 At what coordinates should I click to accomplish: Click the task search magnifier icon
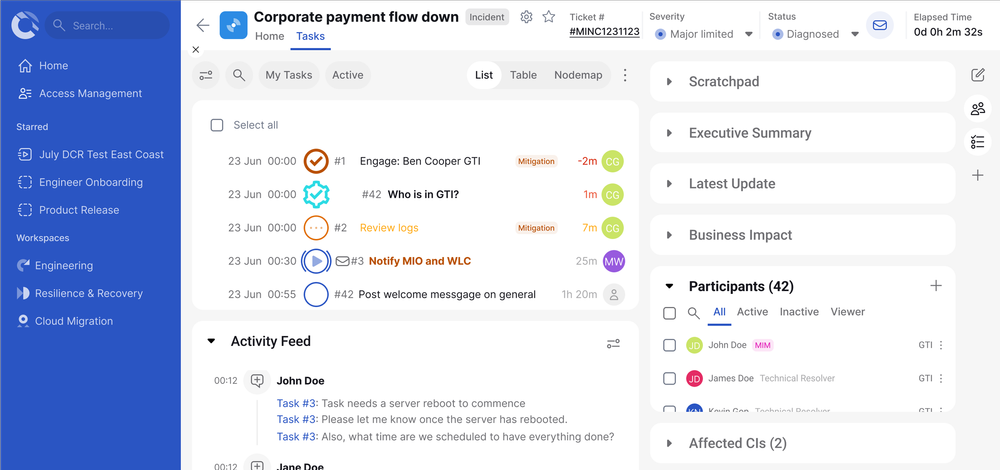click(x=239, y=75)
